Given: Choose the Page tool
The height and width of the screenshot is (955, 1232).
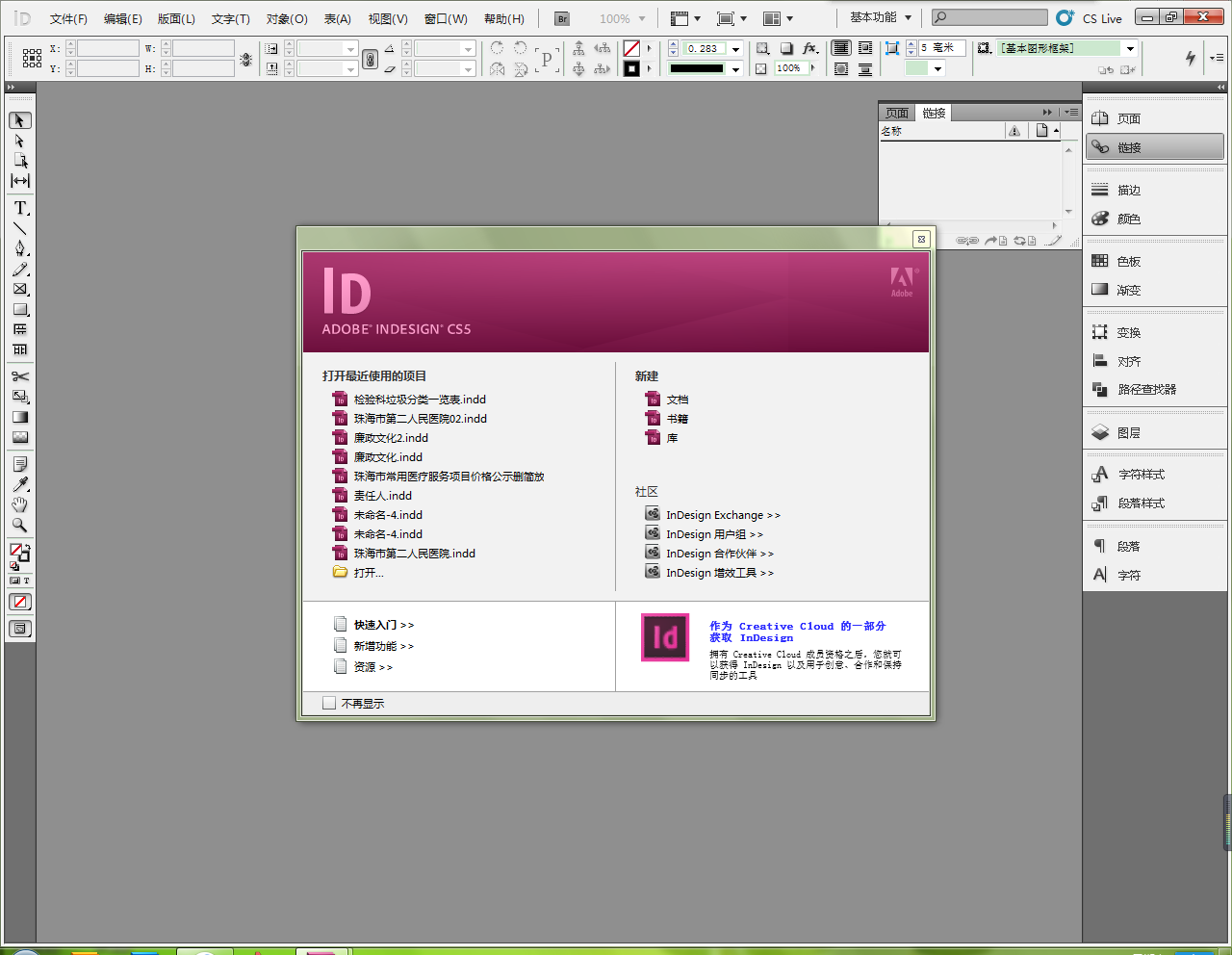Looking at the screenshot, I should (20, 161).
